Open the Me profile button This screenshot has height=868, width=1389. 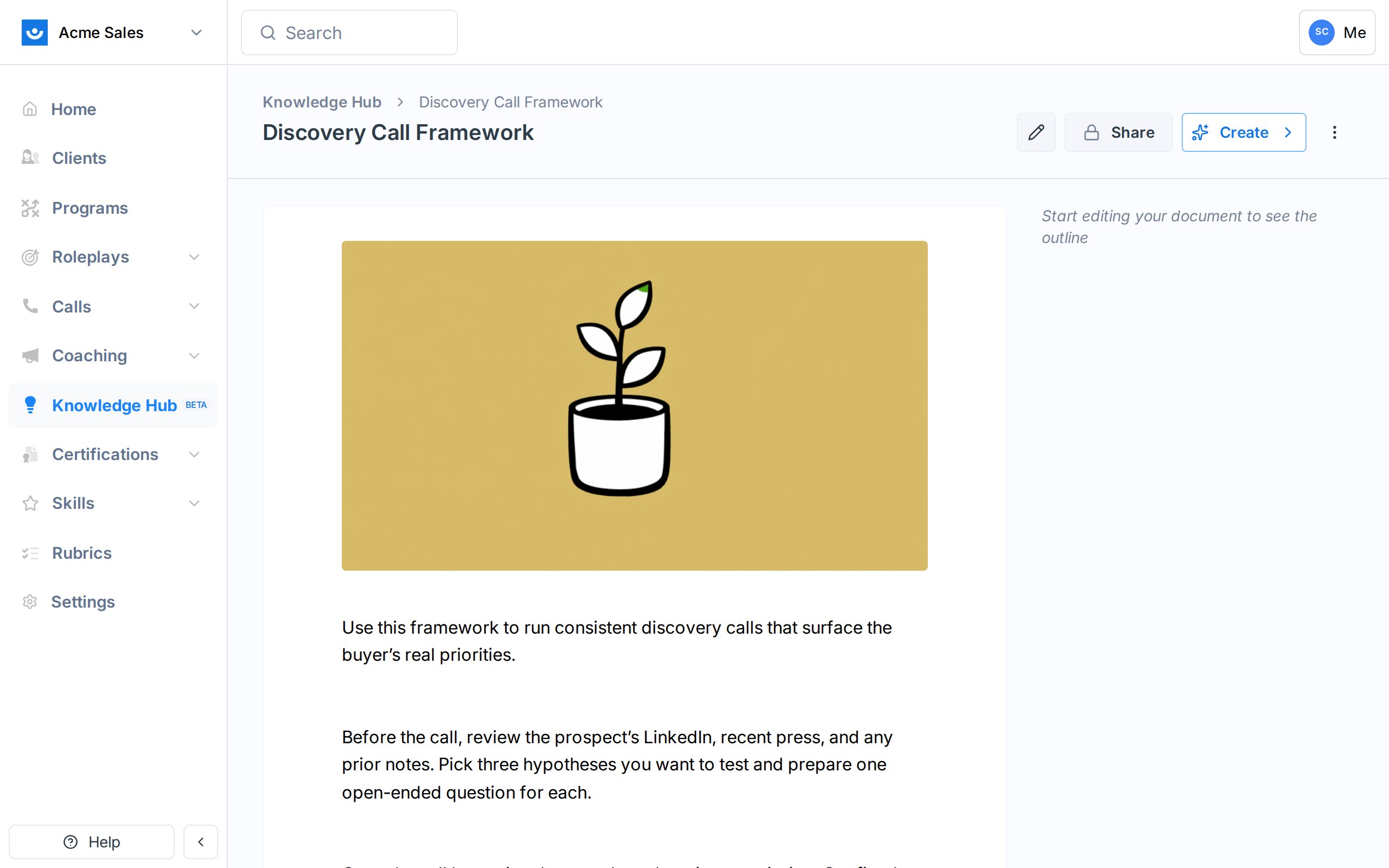(x=1337, y=33)
